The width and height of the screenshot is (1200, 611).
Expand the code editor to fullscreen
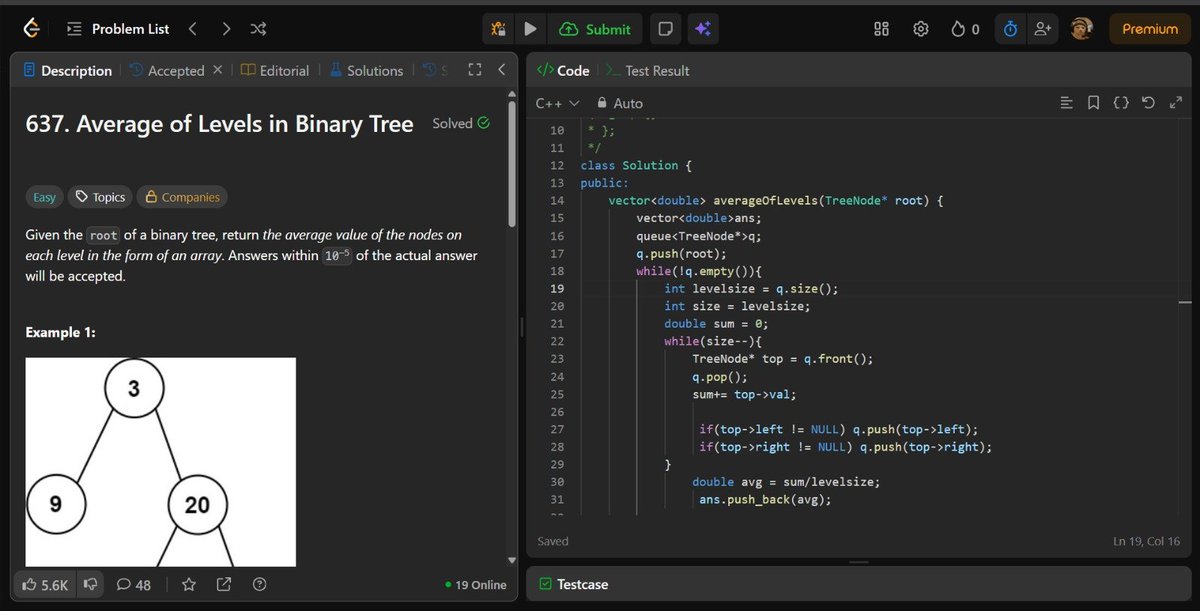[x=1175, y=103]
